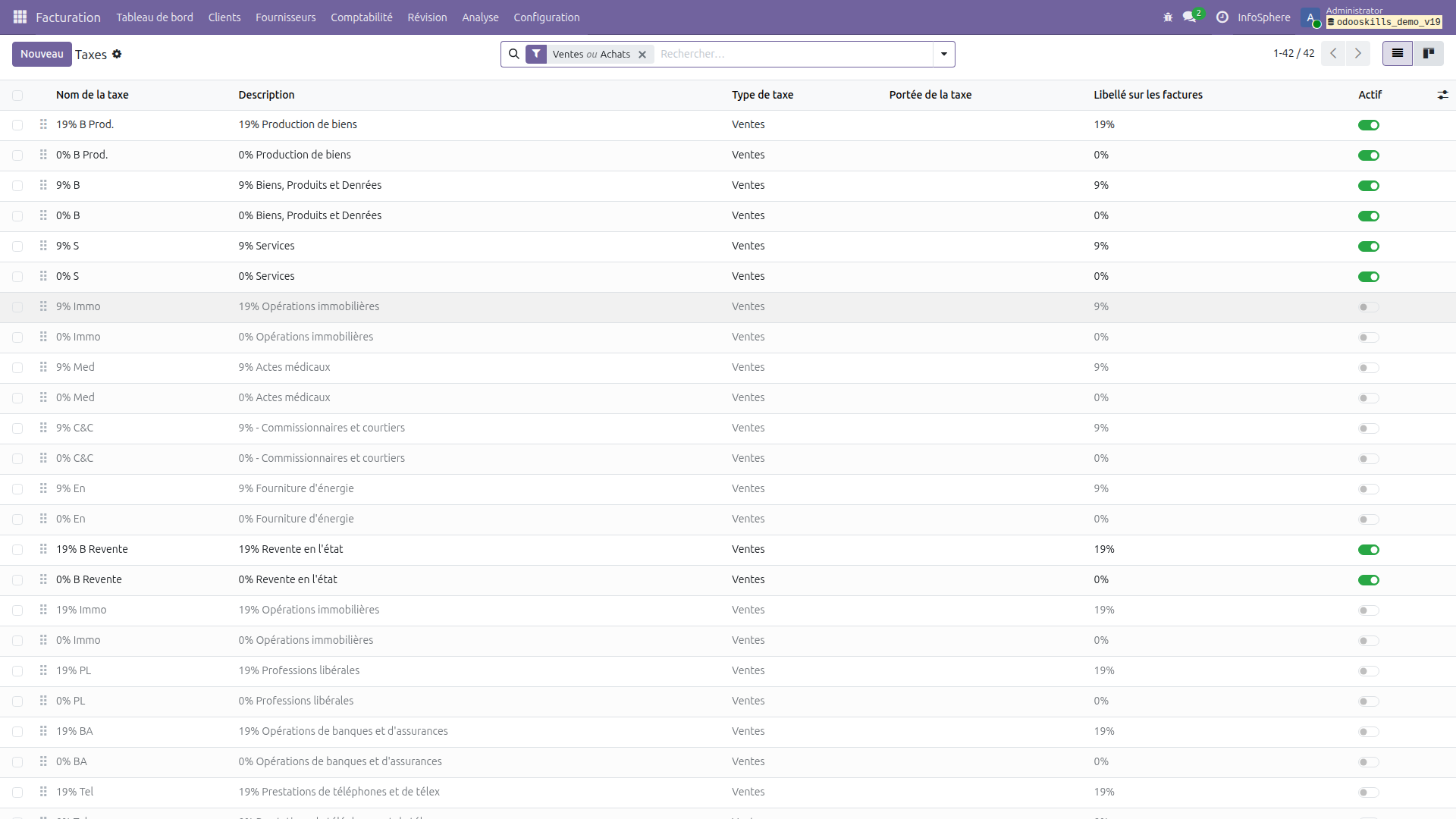
Task: Report a bug via the debug icon
Action: click(x=1168, y=17)
